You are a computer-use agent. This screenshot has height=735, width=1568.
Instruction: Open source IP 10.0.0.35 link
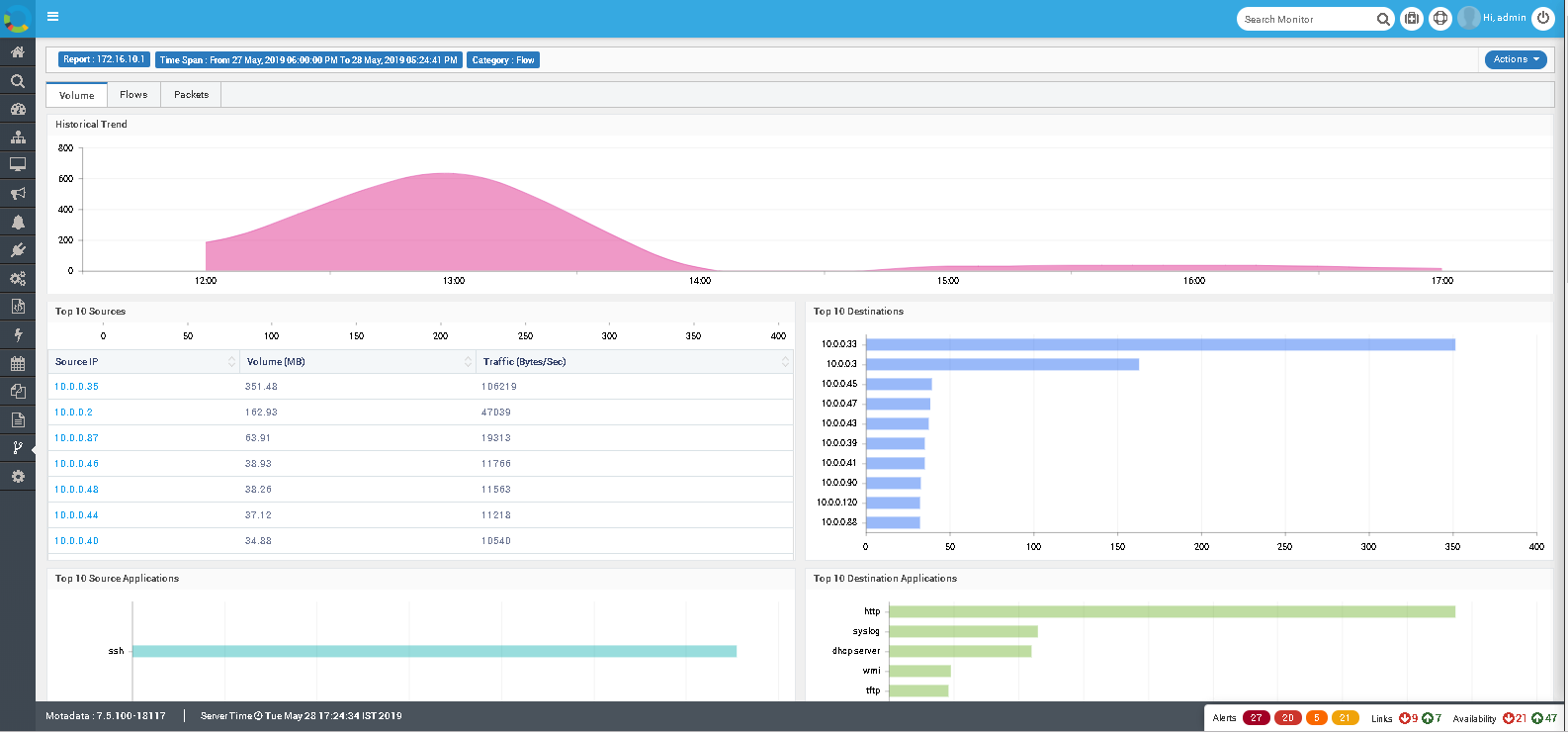[x=76, y=387]
